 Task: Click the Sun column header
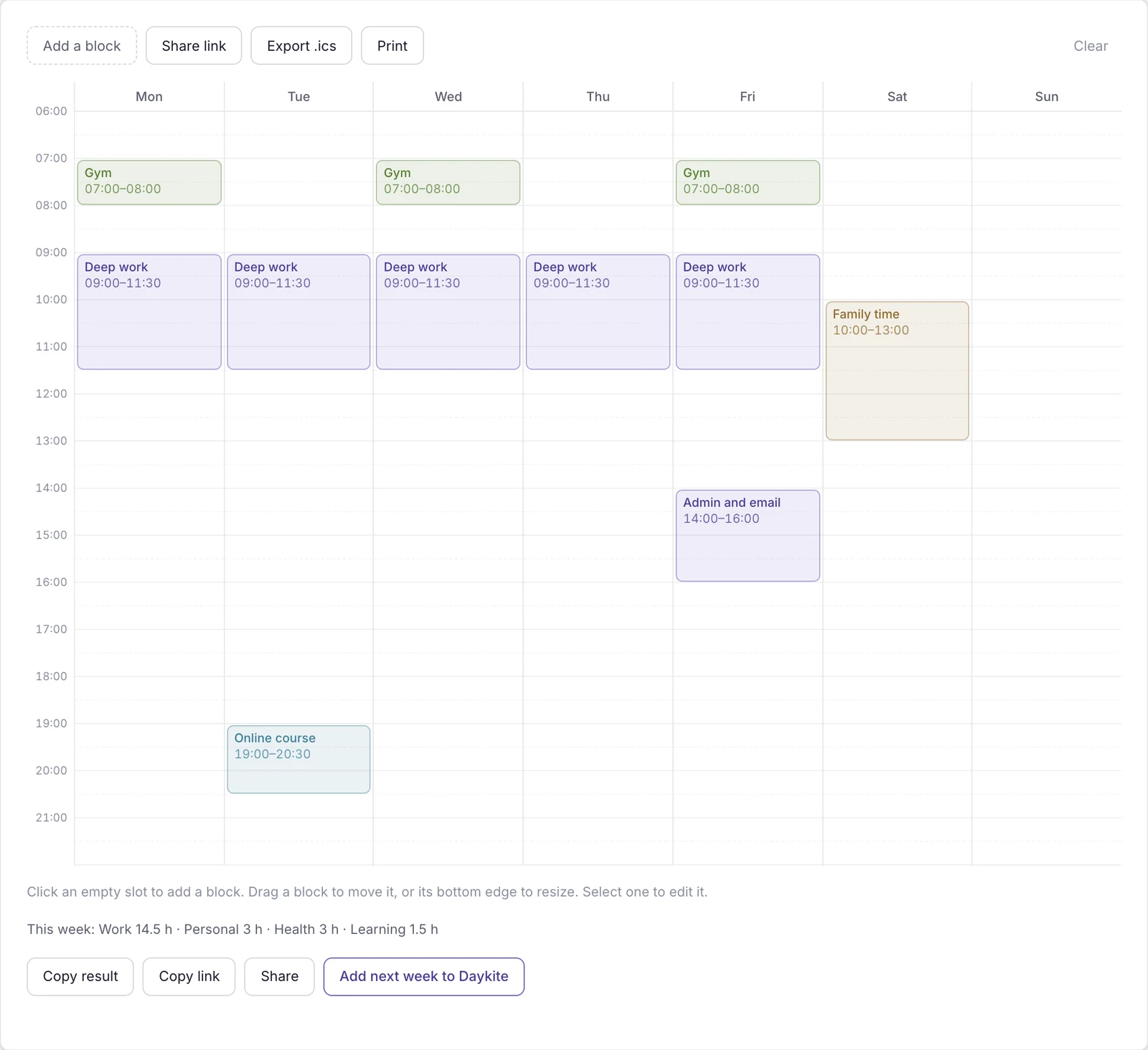1047,97
